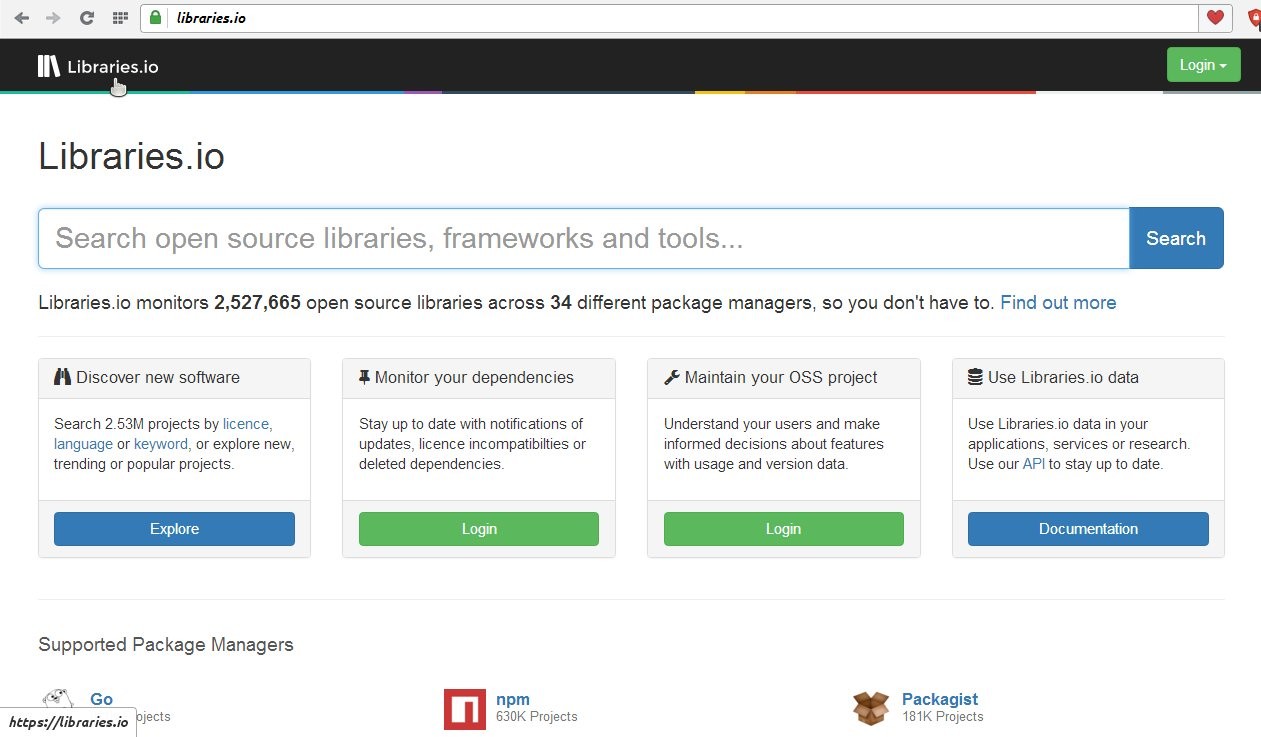Follow the keyword link
The width and height of the screenshot is (1261, 737).
click(161, 444)
